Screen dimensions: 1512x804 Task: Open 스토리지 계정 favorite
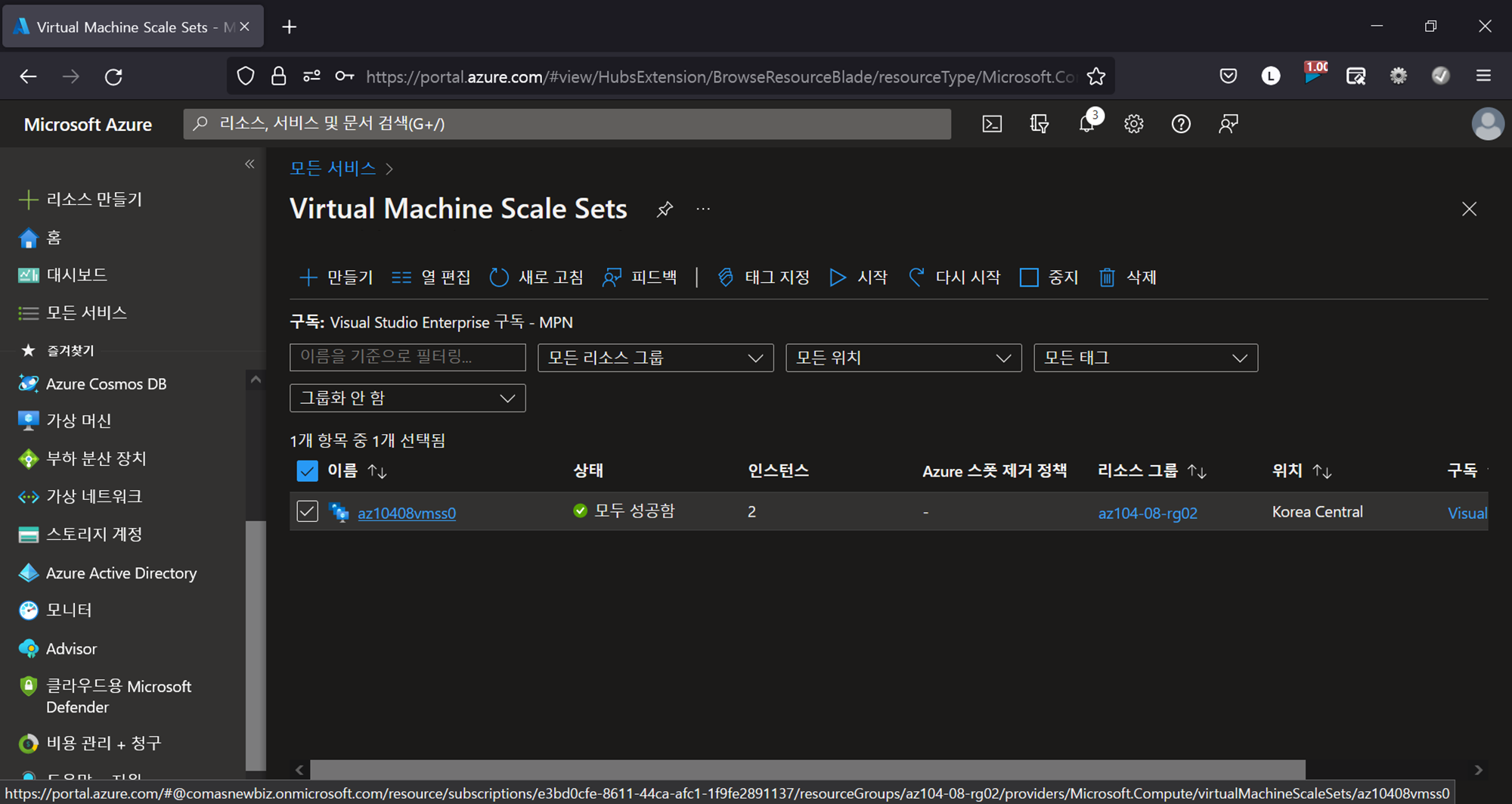tap(80, 534)
